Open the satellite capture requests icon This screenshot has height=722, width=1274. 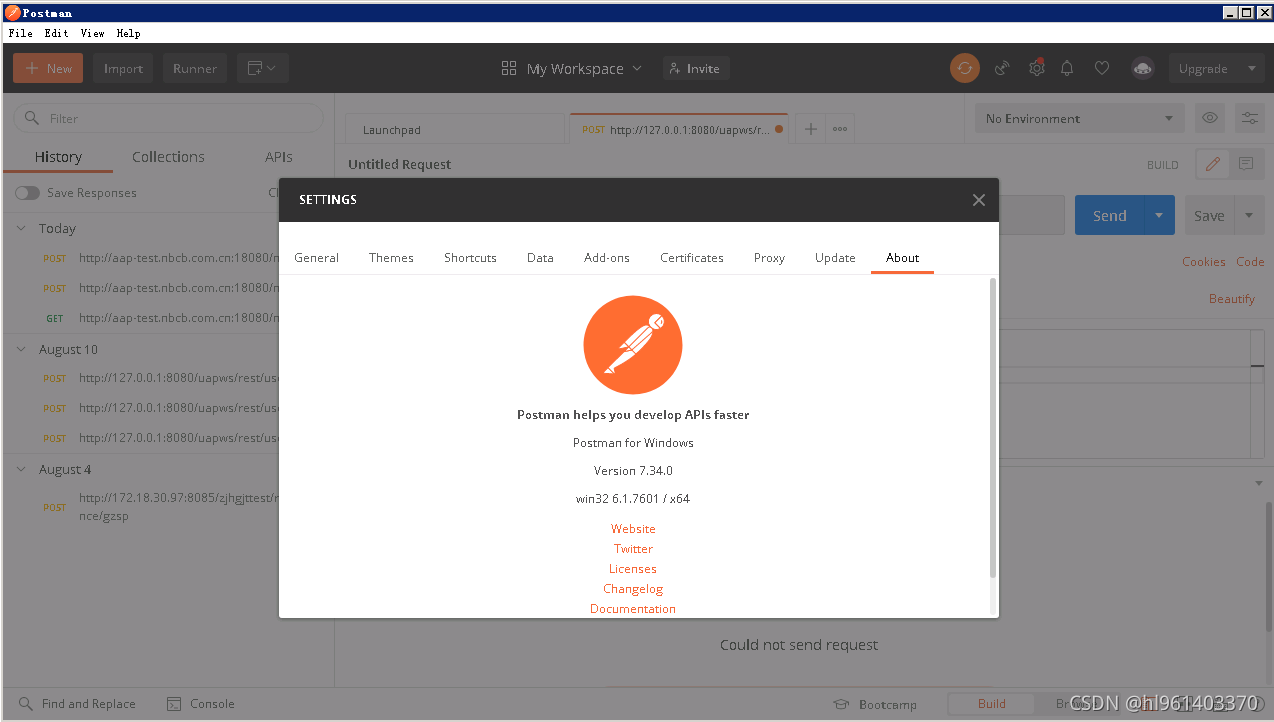tap(1002, 68)
